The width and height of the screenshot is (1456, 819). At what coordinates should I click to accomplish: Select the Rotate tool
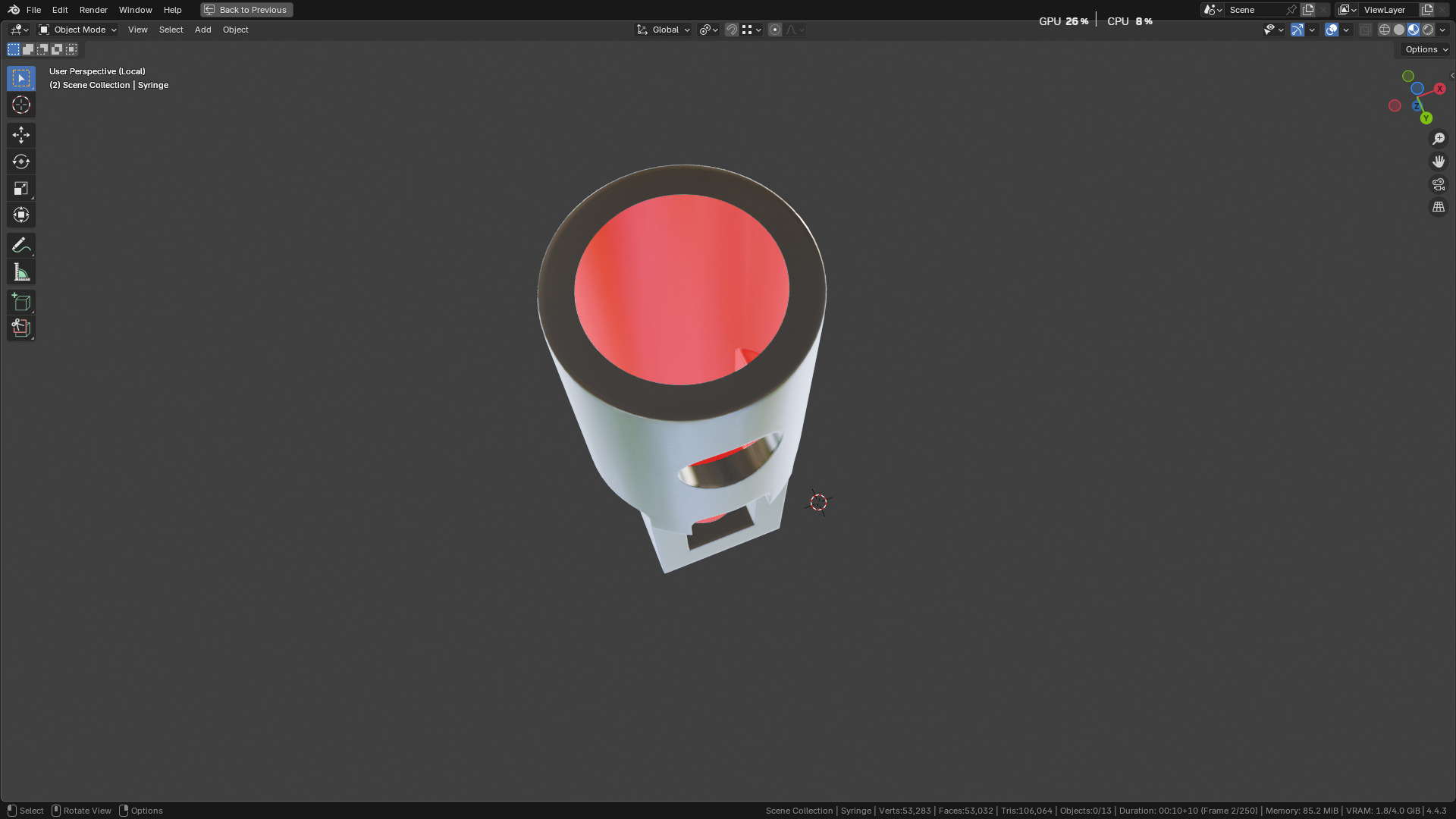[x=21, y=162]
